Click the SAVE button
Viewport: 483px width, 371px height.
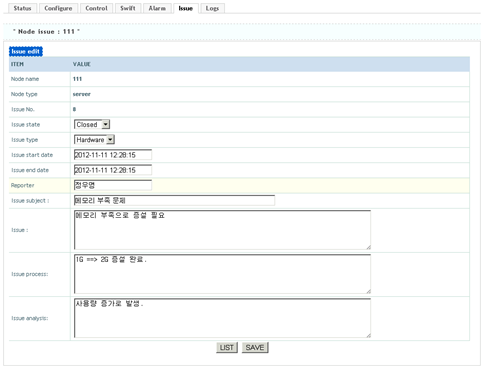255,348
